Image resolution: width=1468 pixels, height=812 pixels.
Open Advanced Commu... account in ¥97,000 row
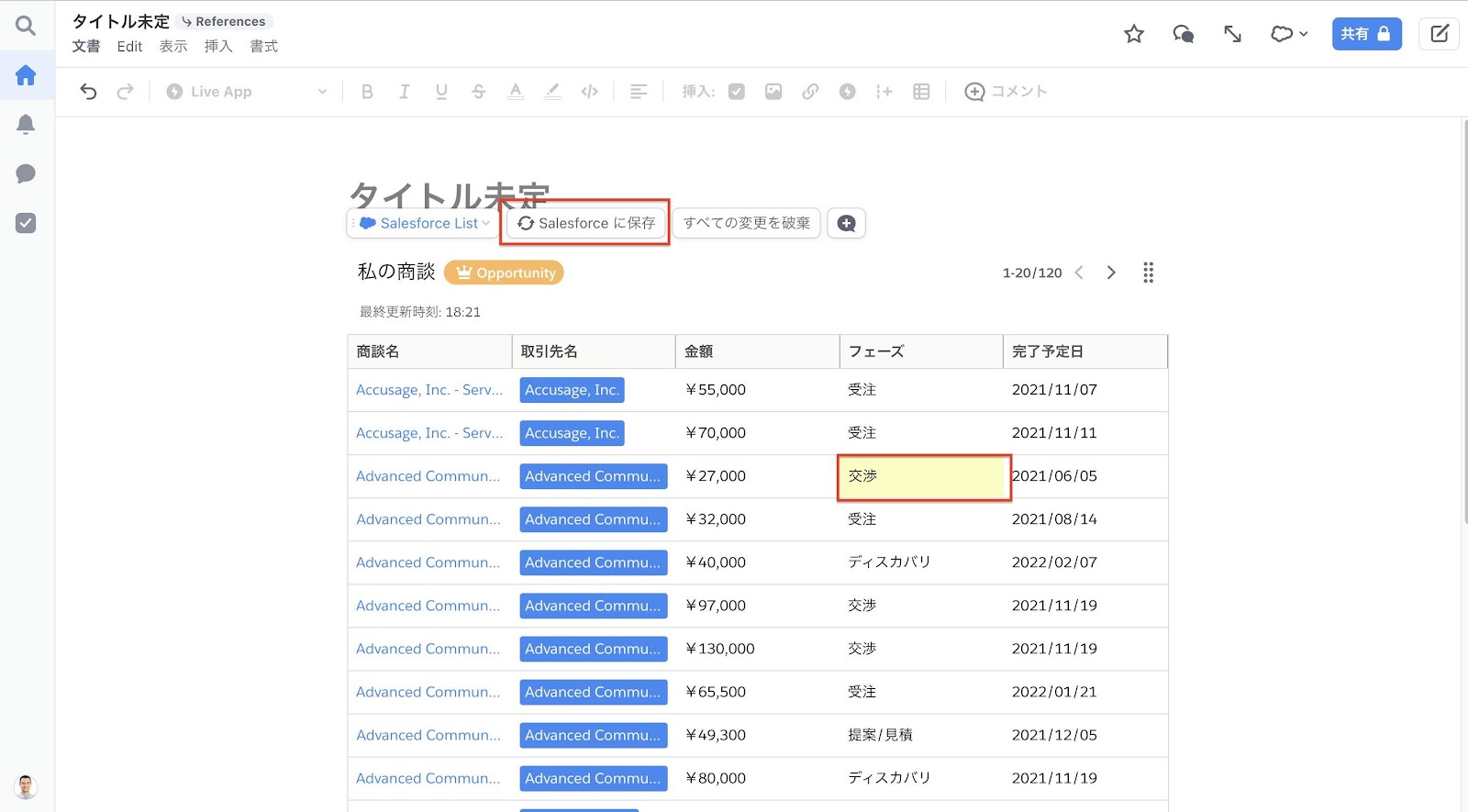click(593, 606)
